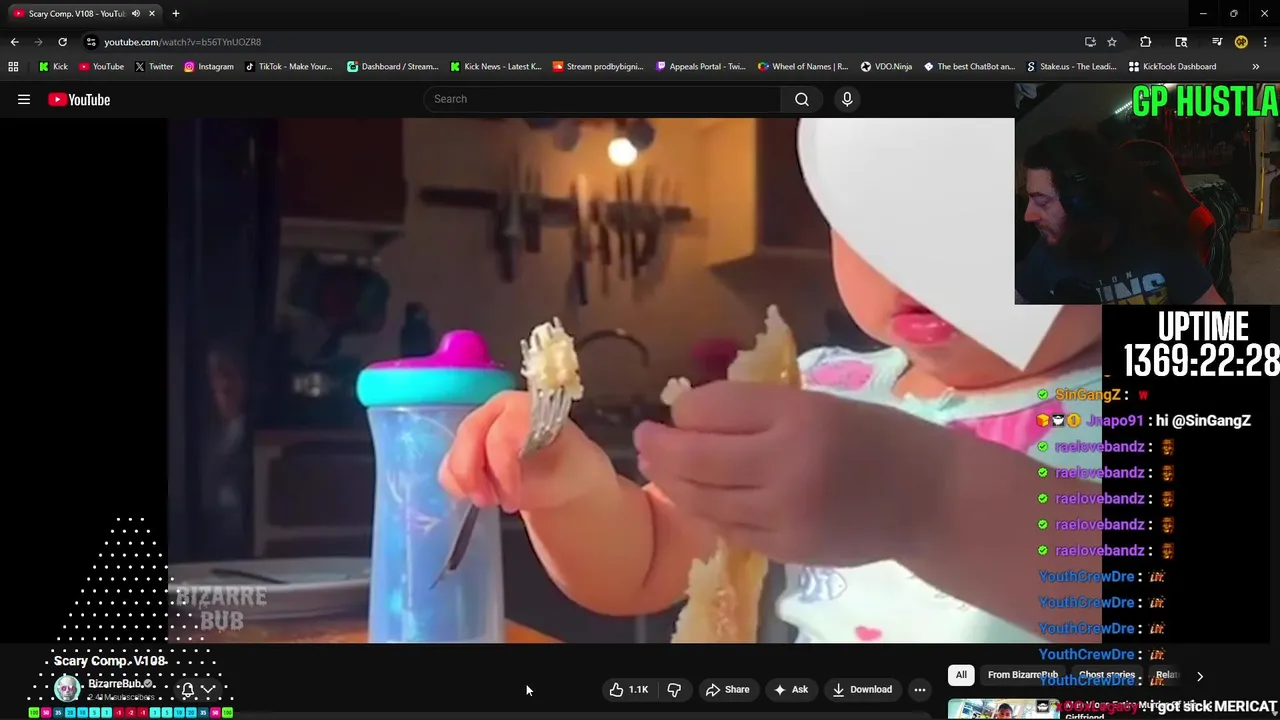This screenshot has height=720, width=1280.
Task: Select the Ghost stories chip
Action: click(1107, 675)
